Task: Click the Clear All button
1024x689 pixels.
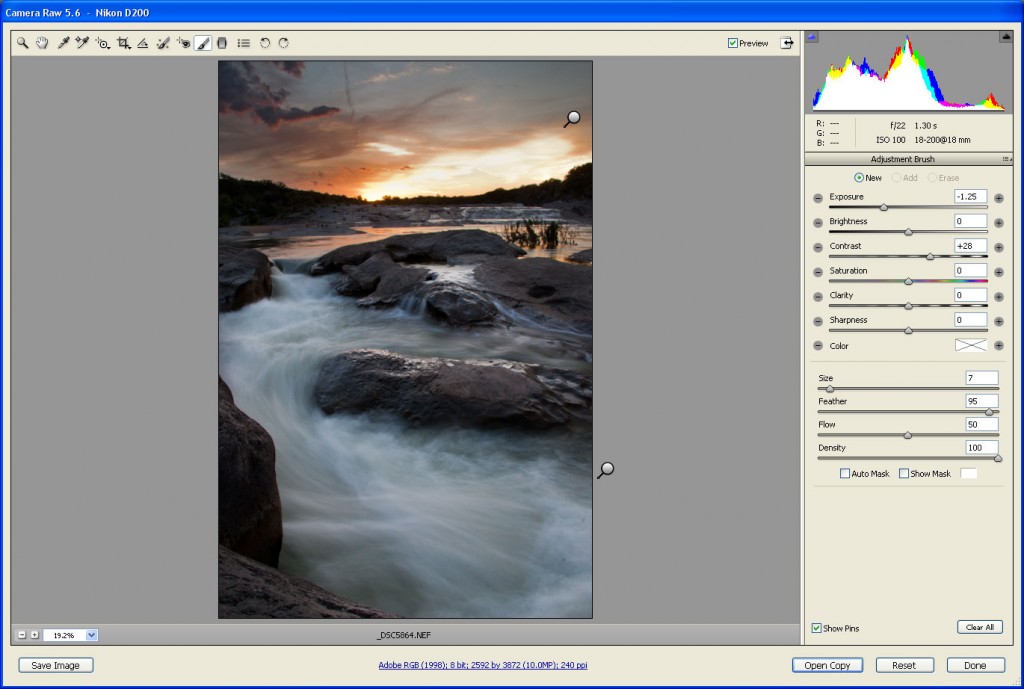Action: [x=979, y=627]
